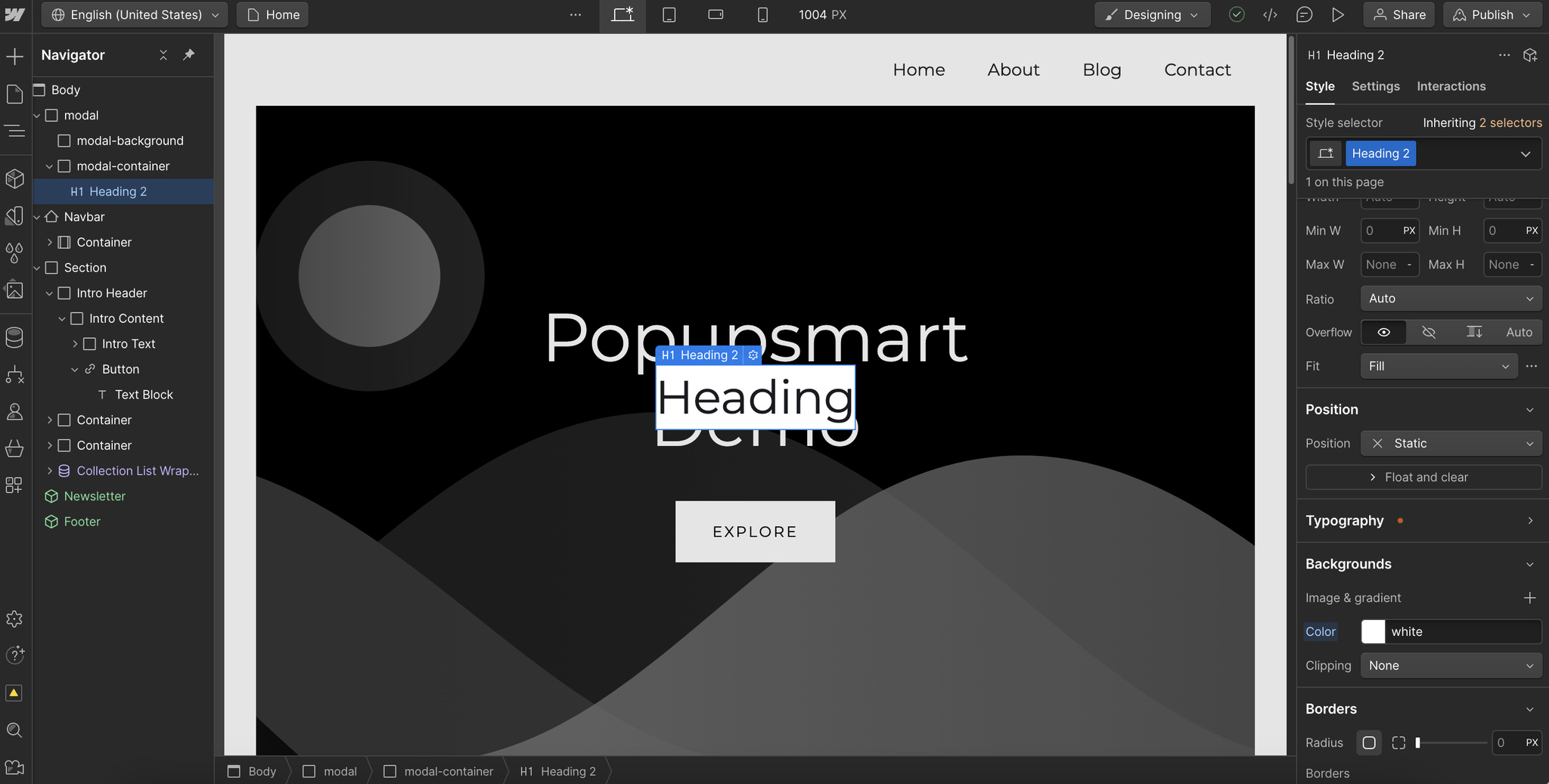Viewport: 1549px width, 784px height.
Task: Open the Pages panel
Action: point(14,95)
